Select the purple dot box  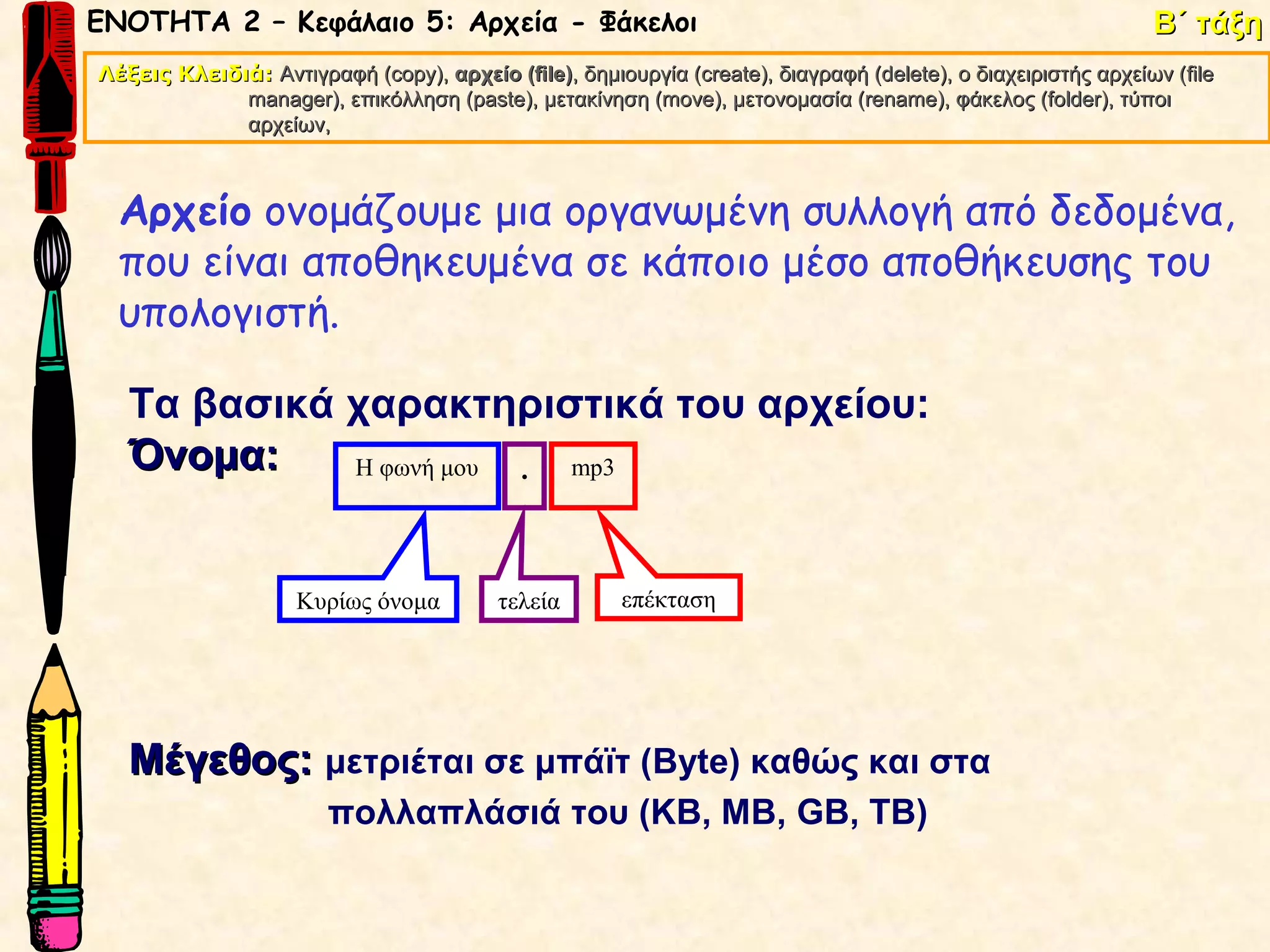point(525,475)
